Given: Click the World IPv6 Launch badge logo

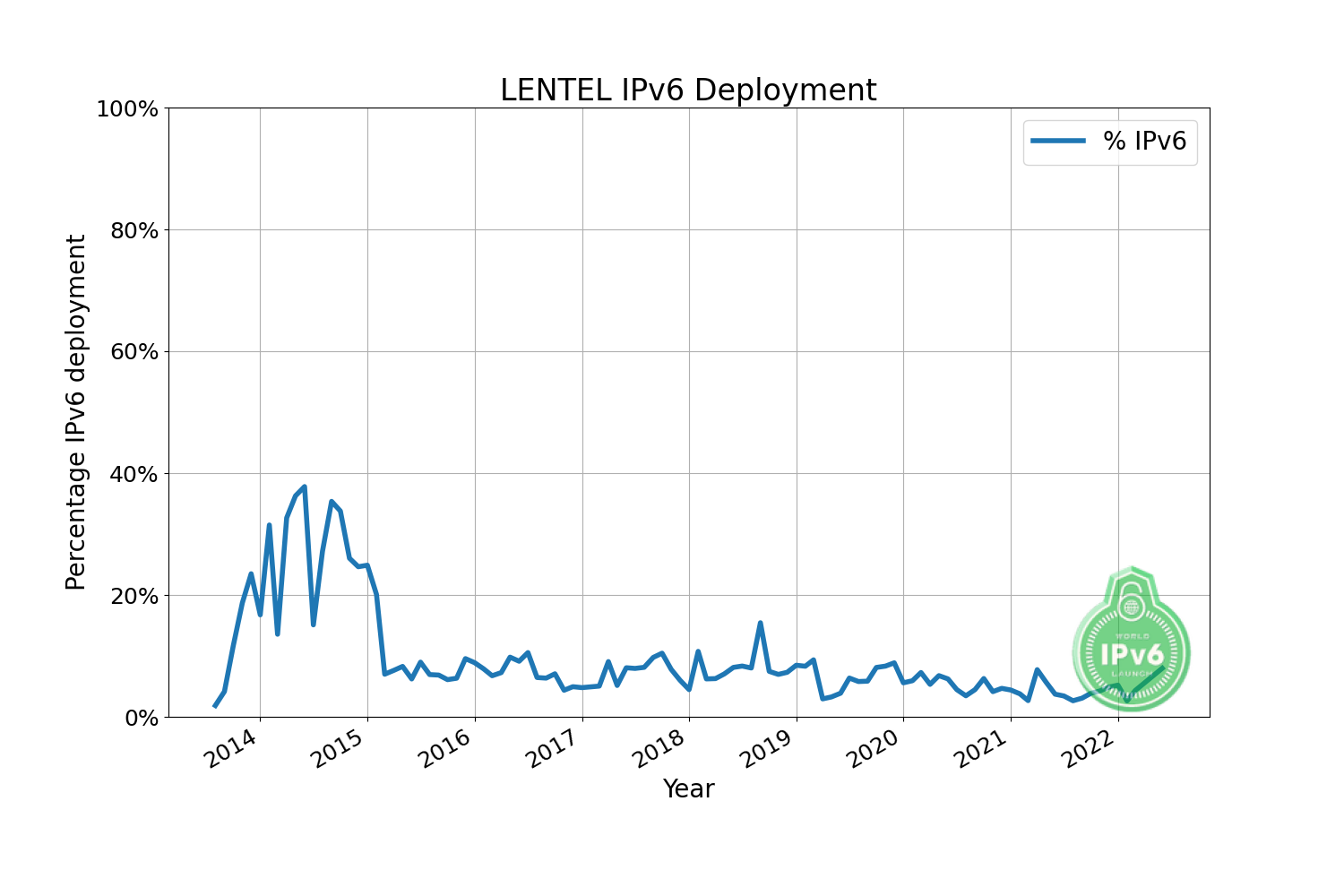Looking at the screenshot, I should coord(1131,636).
